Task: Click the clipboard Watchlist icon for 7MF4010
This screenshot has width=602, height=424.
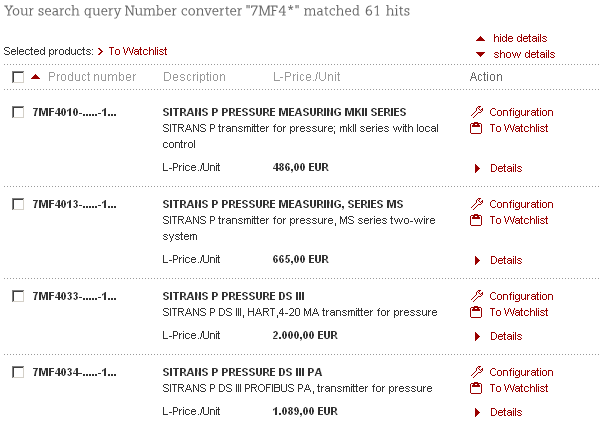Action: 476,128
